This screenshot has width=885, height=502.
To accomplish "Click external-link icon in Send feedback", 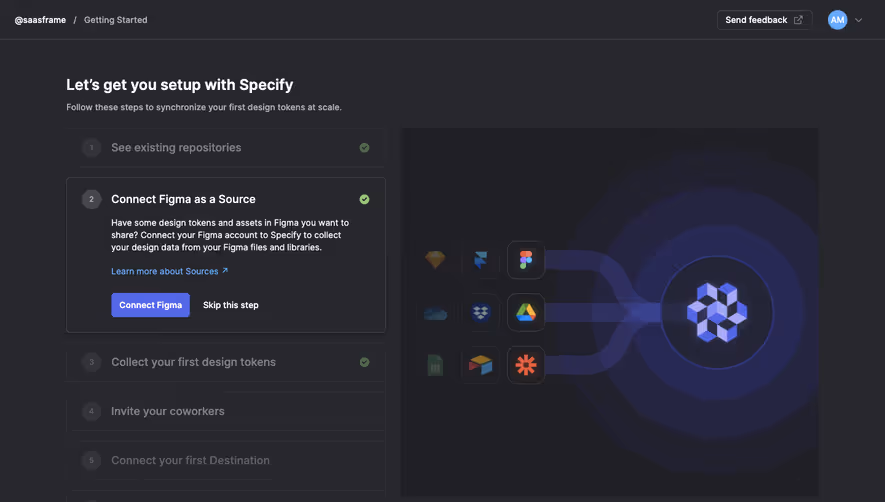I will click(x=798, y=20).
